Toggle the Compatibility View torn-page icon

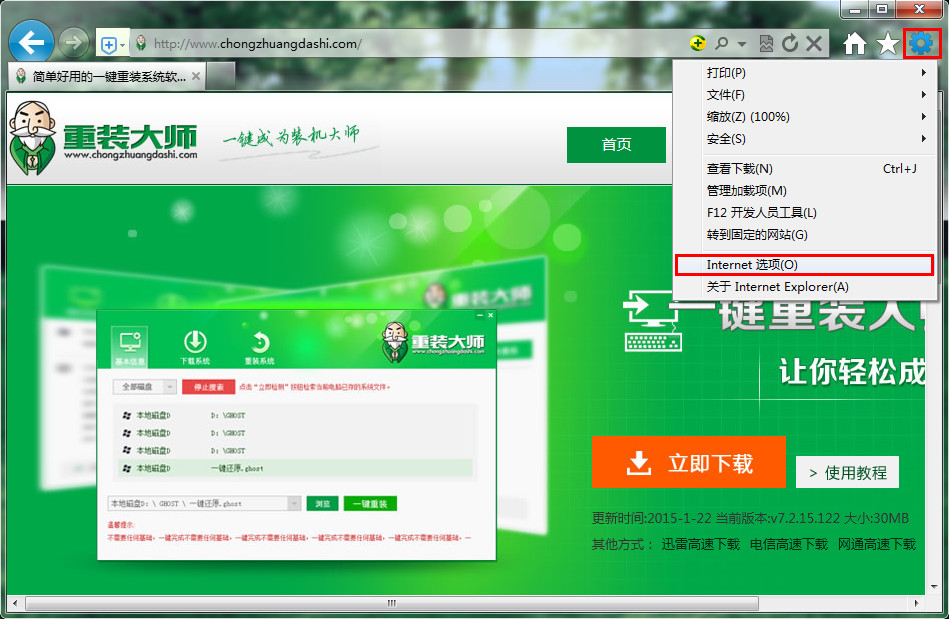point(766,44)
